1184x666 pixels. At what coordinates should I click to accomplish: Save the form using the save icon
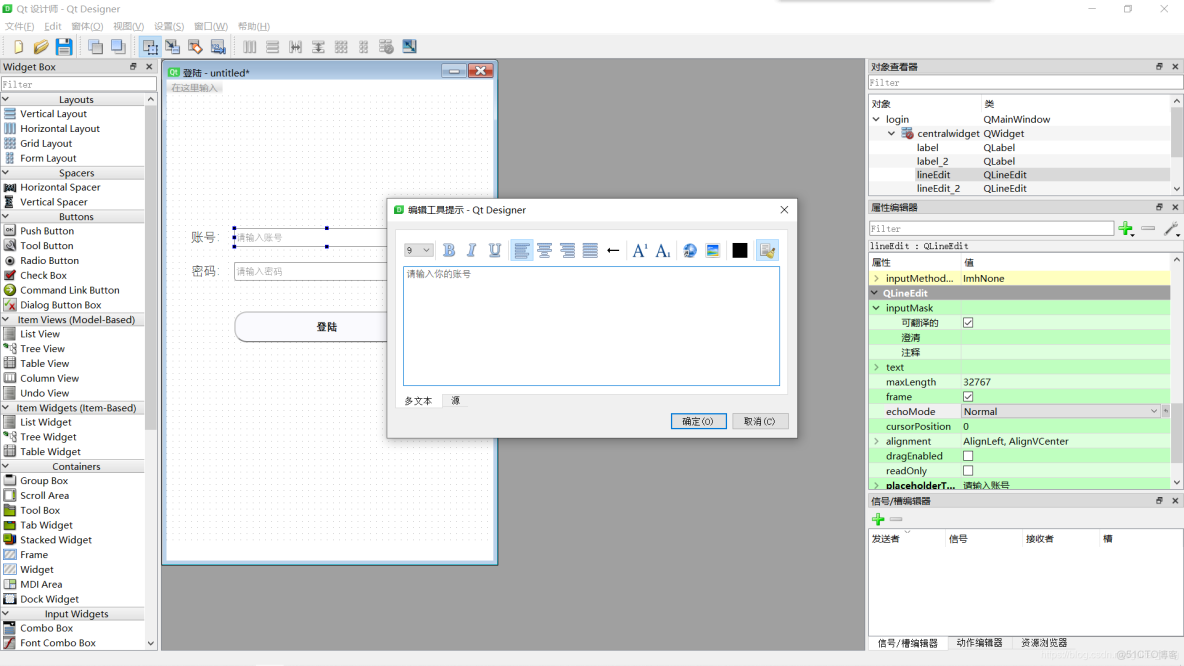[63, 45]
